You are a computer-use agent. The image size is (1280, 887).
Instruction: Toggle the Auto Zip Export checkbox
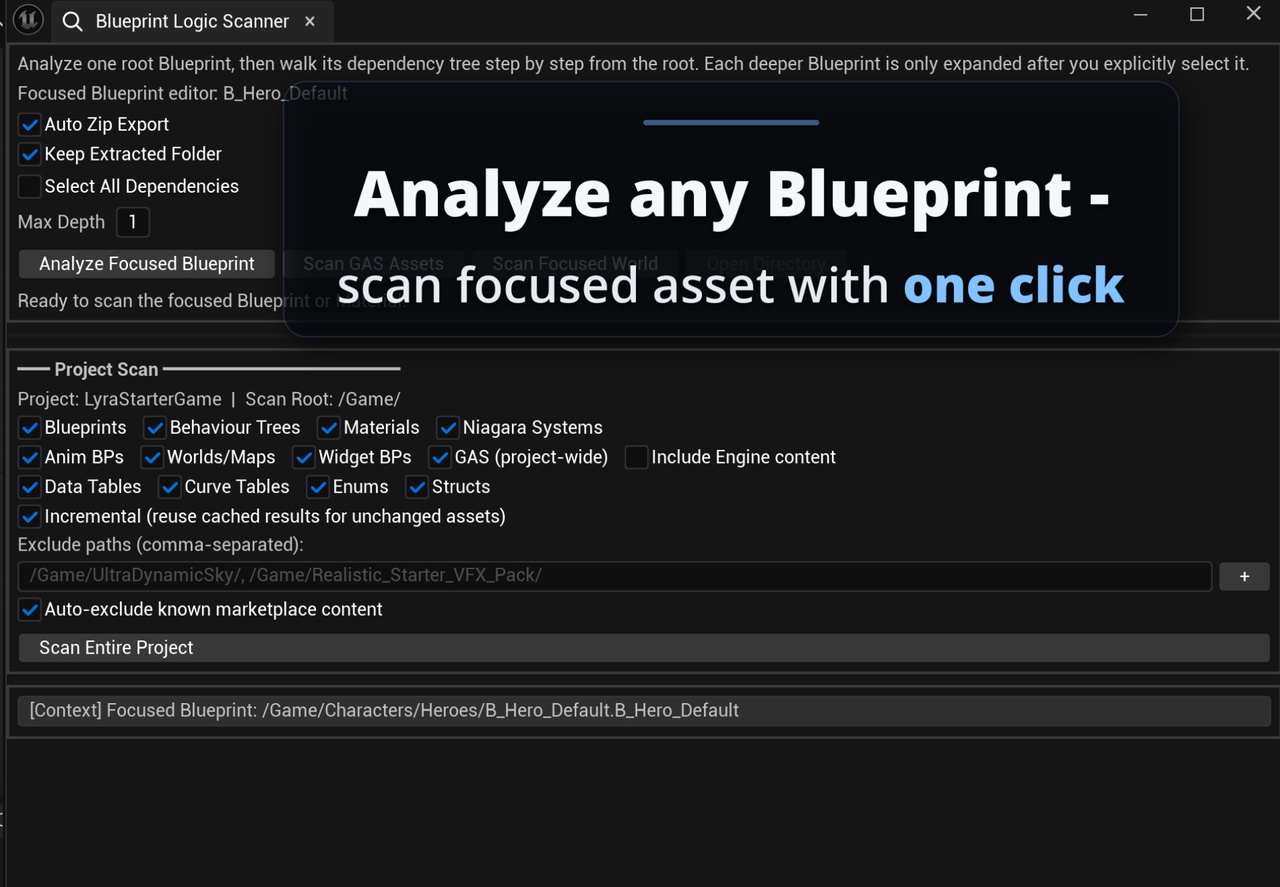coord(30,125)
